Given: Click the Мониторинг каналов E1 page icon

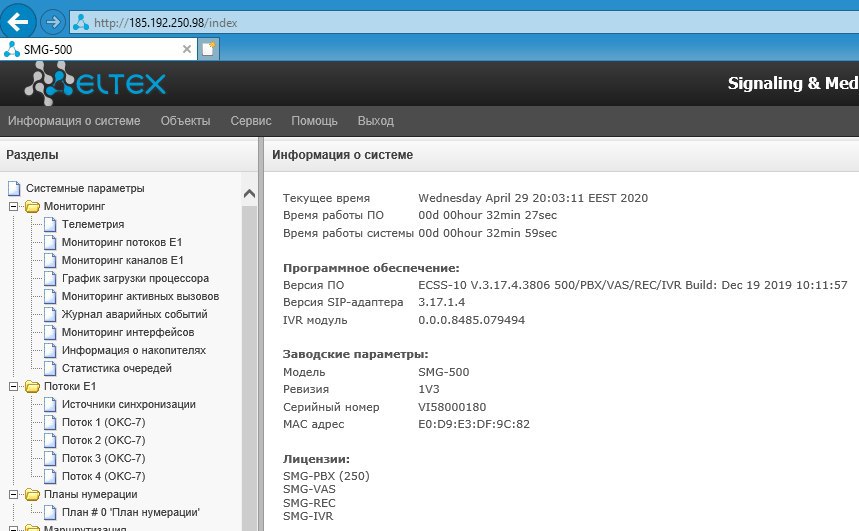Looking at the screenshot, I should point(50,260).
